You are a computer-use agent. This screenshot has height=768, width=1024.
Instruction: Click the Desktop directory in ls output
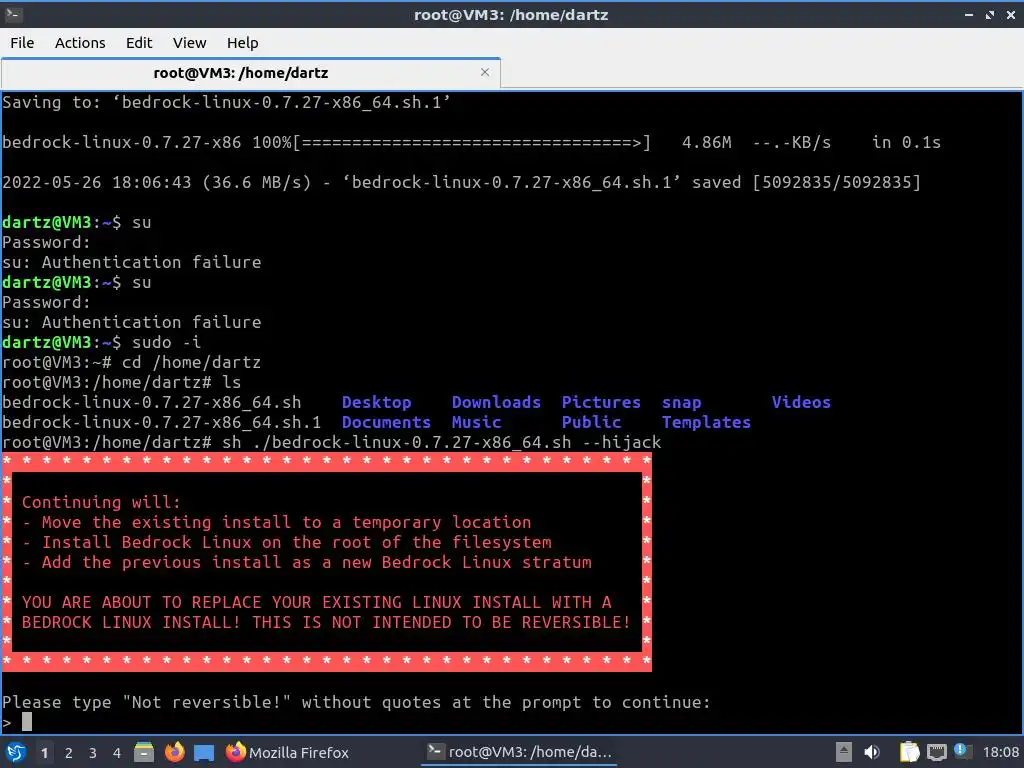(376, 402)
